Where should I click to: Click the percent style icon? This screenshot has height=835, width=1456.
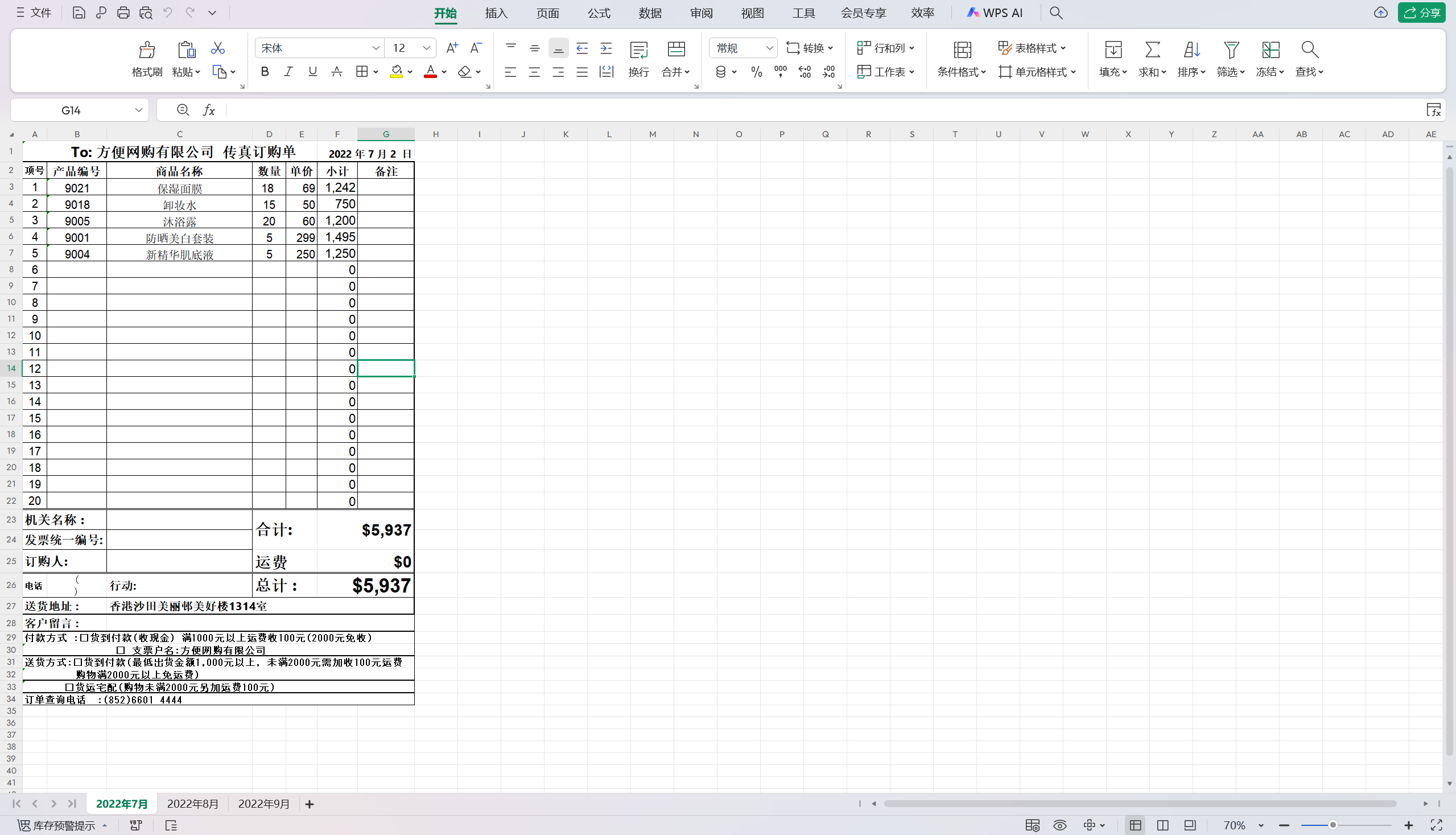click(756, 72)
